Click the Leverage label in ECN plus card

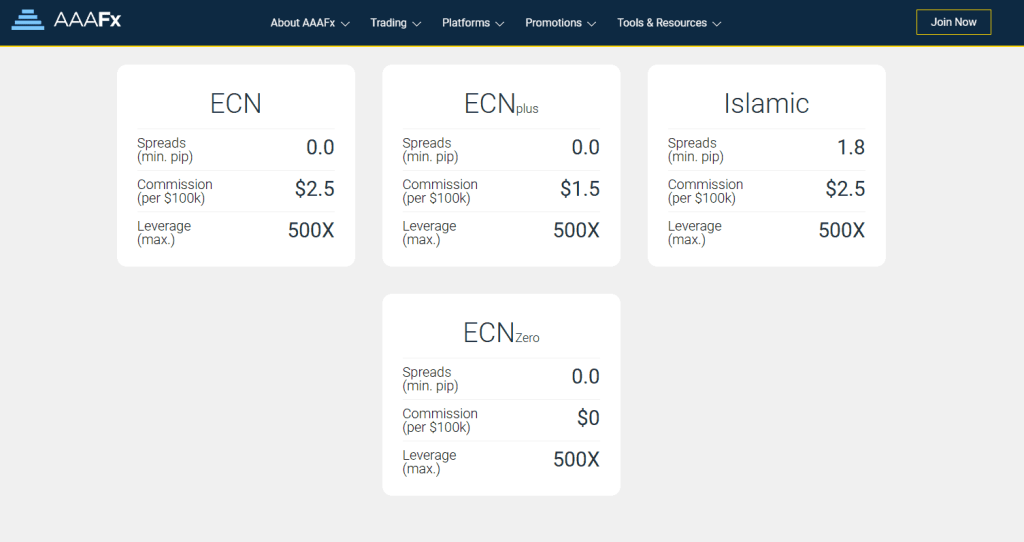tap(429, 232)
